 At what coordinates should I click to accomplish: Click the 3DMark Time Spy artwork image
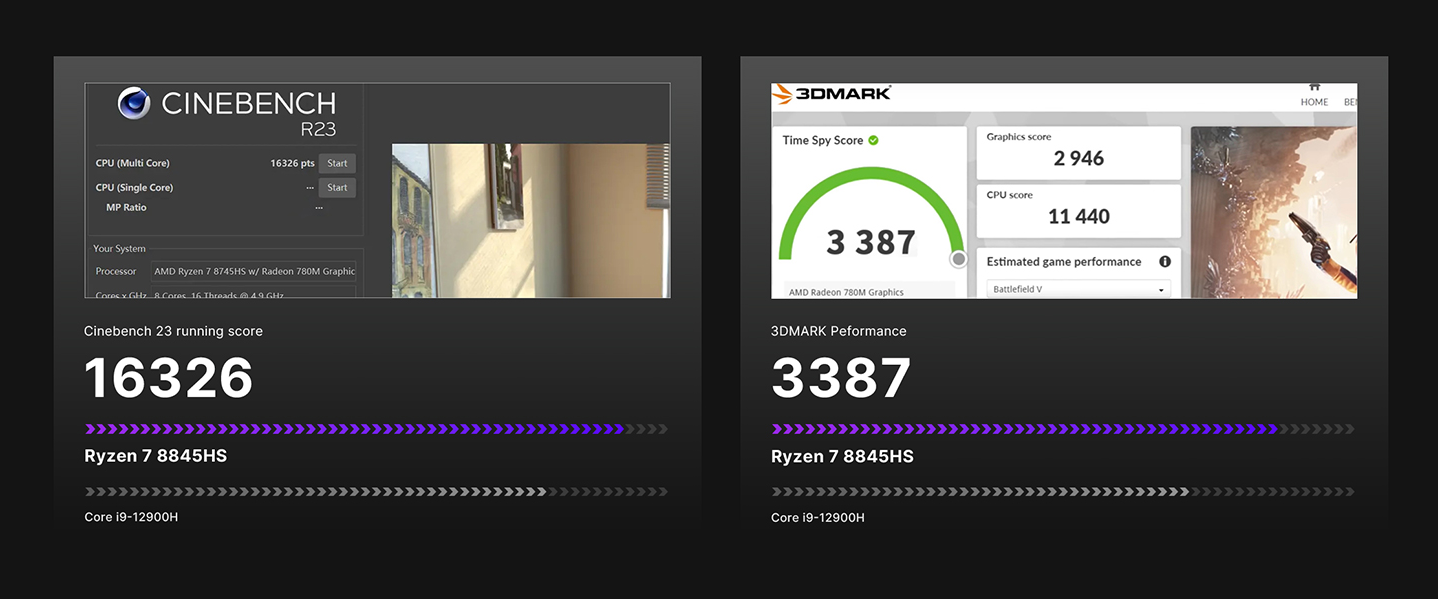click(x=1274, y=212)
